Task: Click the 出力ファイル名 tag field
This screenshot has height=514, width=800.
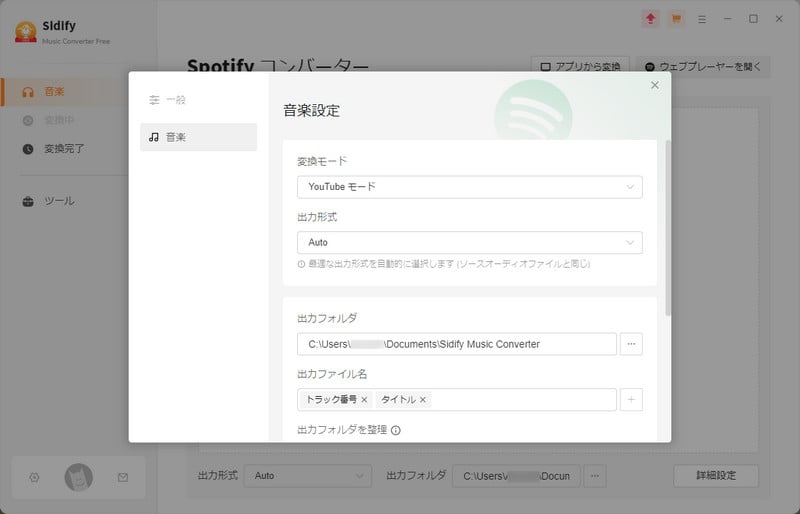Action: (457, 400)
